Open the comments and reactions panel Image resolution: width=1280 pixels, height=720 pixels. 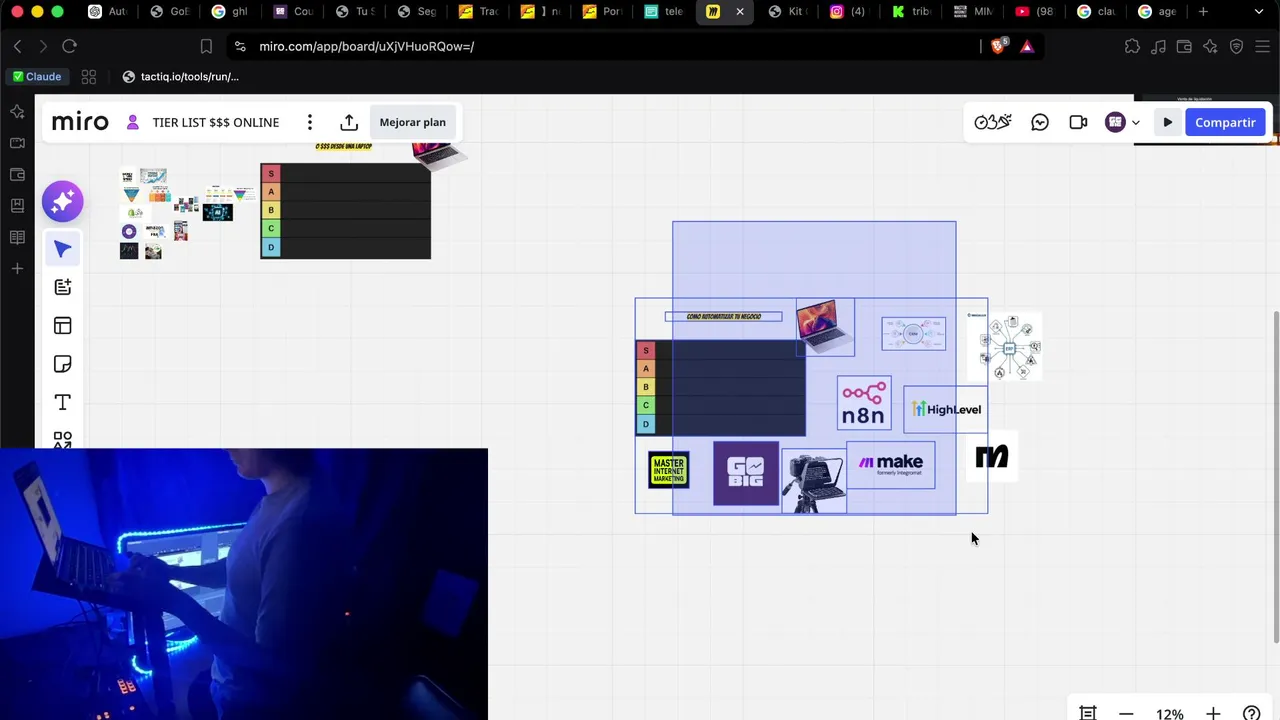1040,122
